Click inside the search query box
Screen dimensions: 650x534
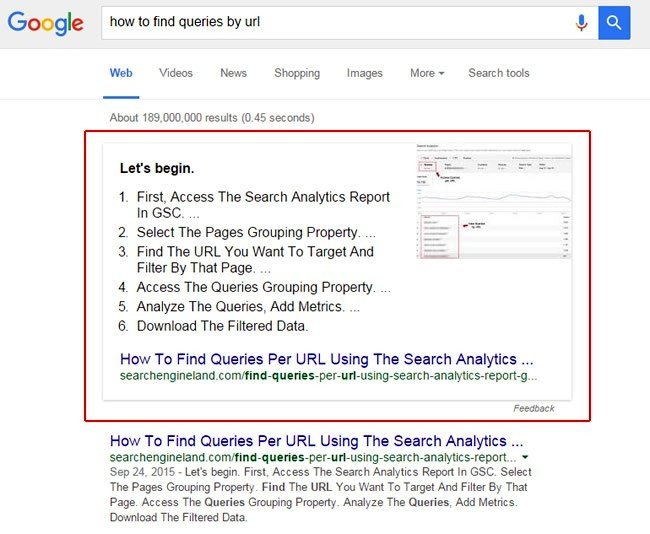pyautogui.click(x=330, y=22)
